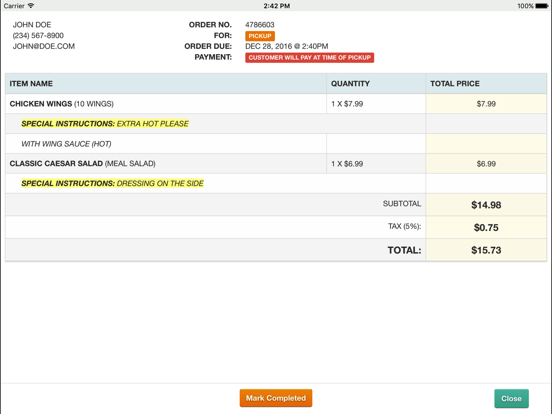Tap the 2:42 PM clock in status bar

click(277, 6)
